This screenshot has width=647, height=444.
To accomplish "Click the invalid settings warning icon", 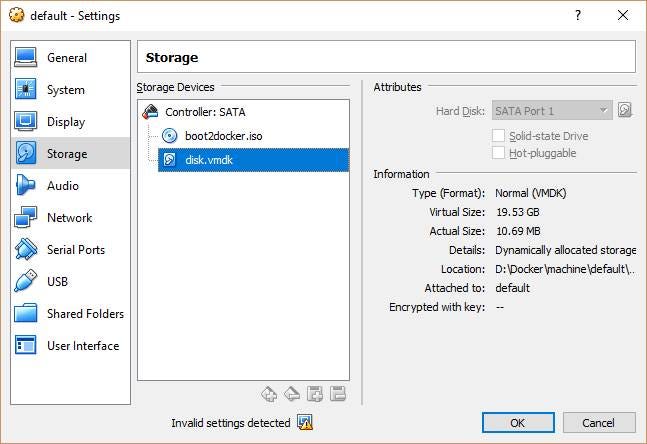I will point(305,422).
